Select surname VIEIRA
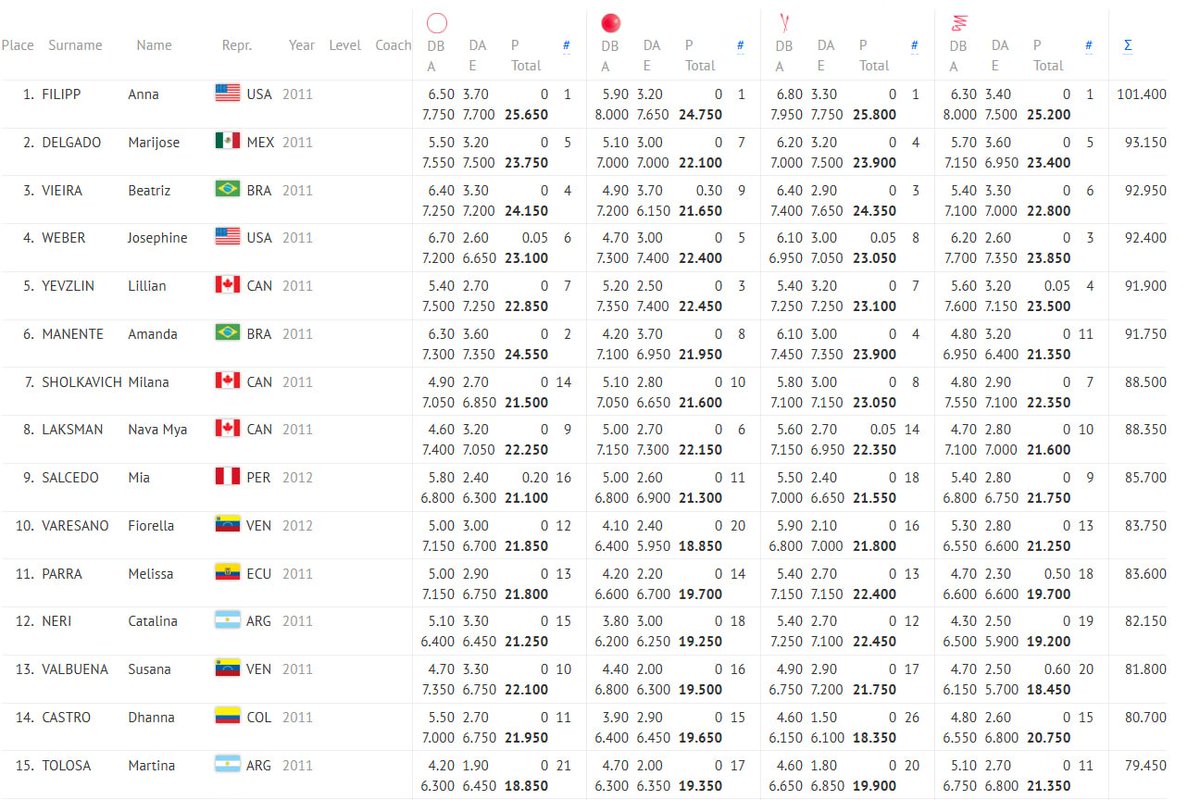 [x=63, y=190]
